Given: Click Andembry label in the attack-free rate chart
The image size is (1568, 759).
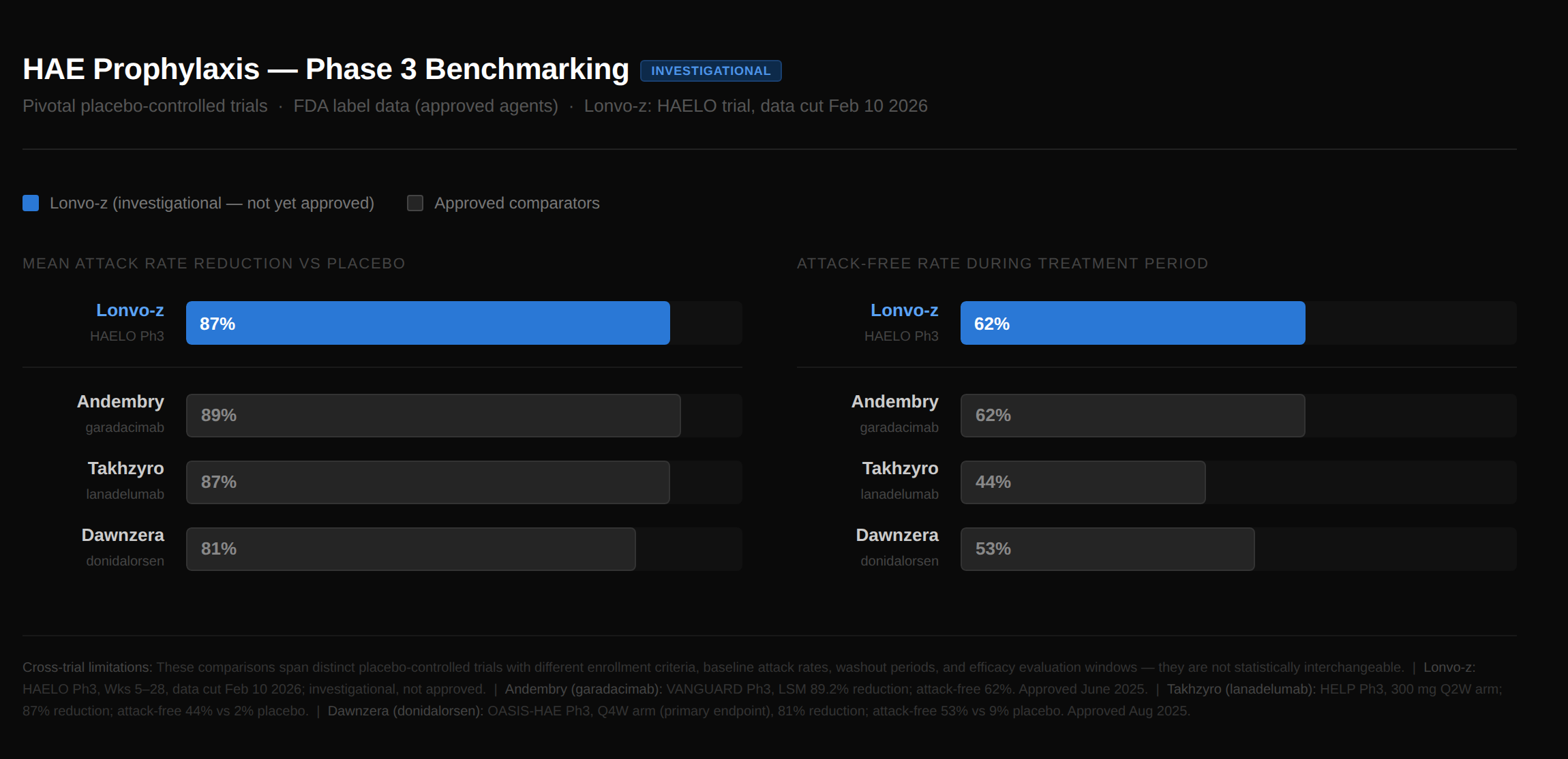Looking at the screenshot, I should click(895, 402).
